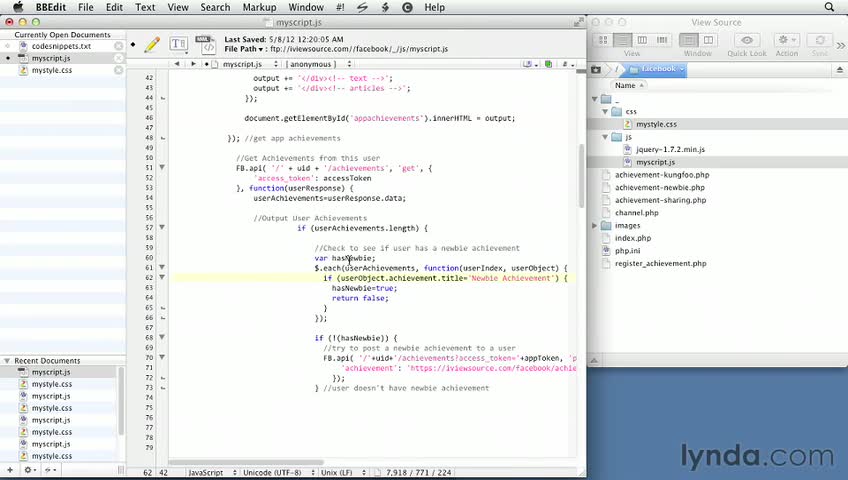Image resolution: width=848 pixels, height=480 pixels.
Task: Click the drive icon at path bar start
Action: [595, 69]
